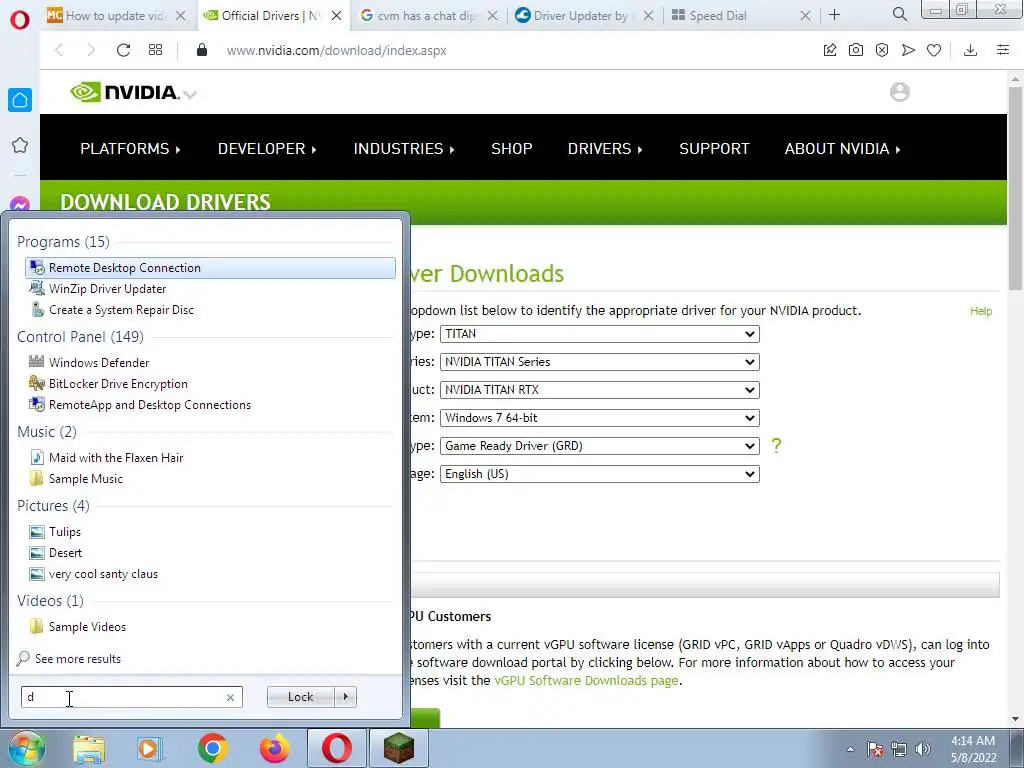This screenshot has height=768, width=1024.
Task: Launch Windows Media Player from taskbar
Action: [149, 749]
